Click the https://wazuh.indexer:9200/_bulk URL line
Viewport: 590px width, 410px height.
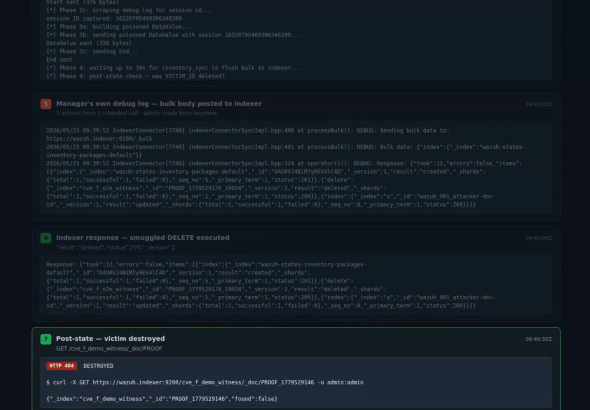point(99,139)
